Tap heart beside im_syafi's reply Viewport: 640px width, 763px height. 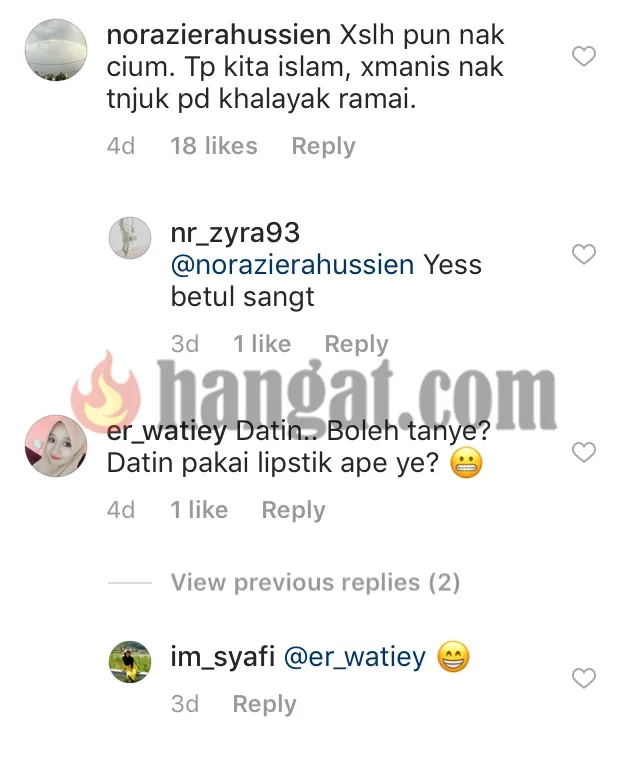coord(584,679)
